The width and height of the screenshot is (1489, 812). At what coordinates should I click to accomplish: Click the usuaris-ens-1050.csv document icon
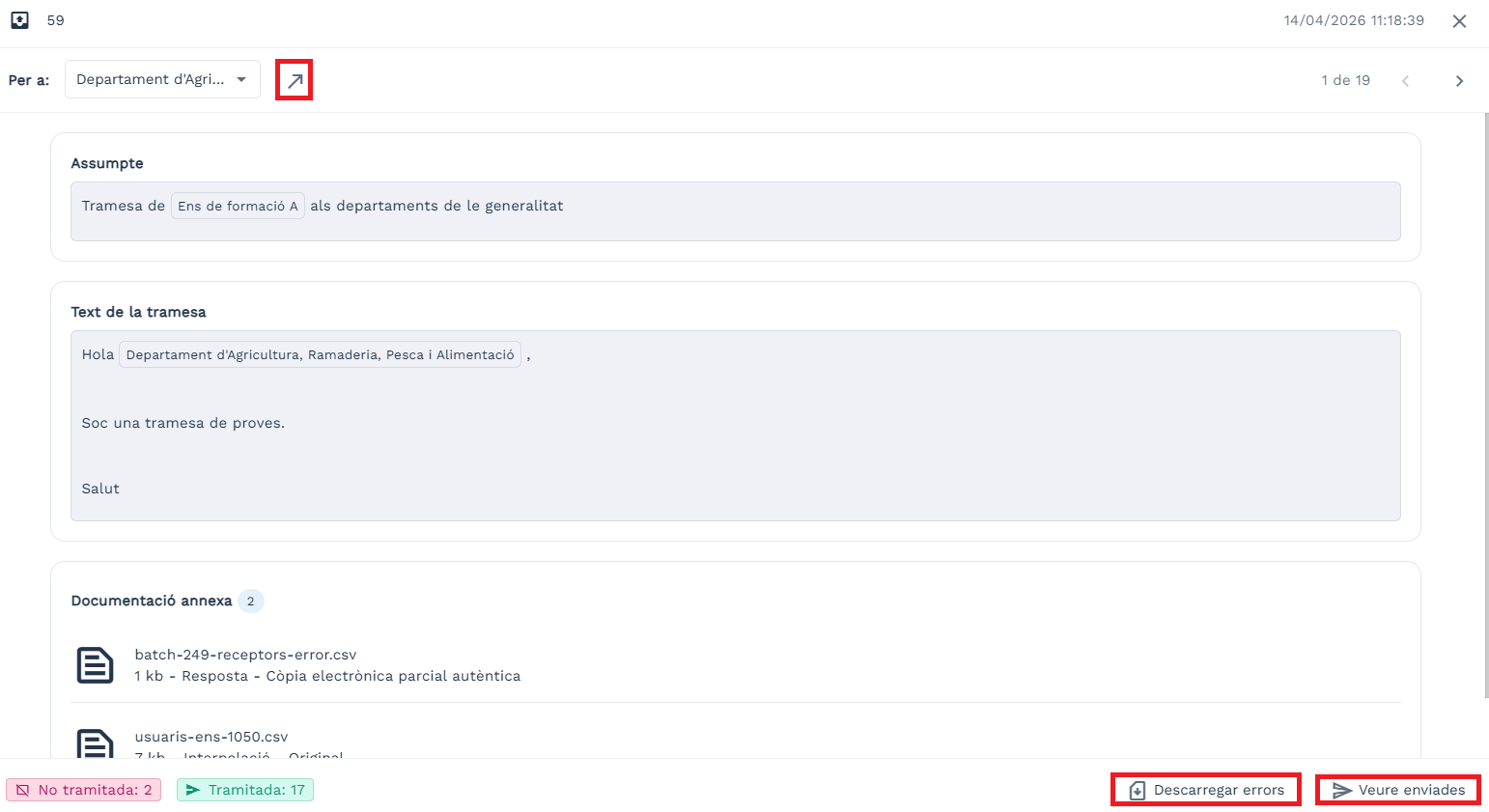pos(95,743)
